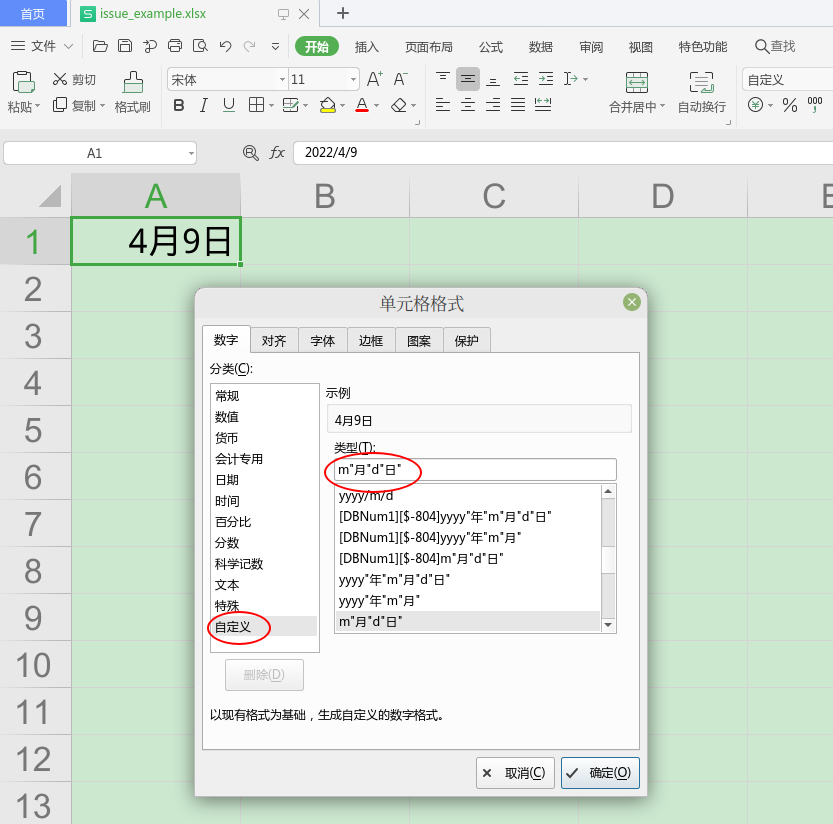Click the magnifier icon beside fx
833x824 pixels.
[250, 153]
